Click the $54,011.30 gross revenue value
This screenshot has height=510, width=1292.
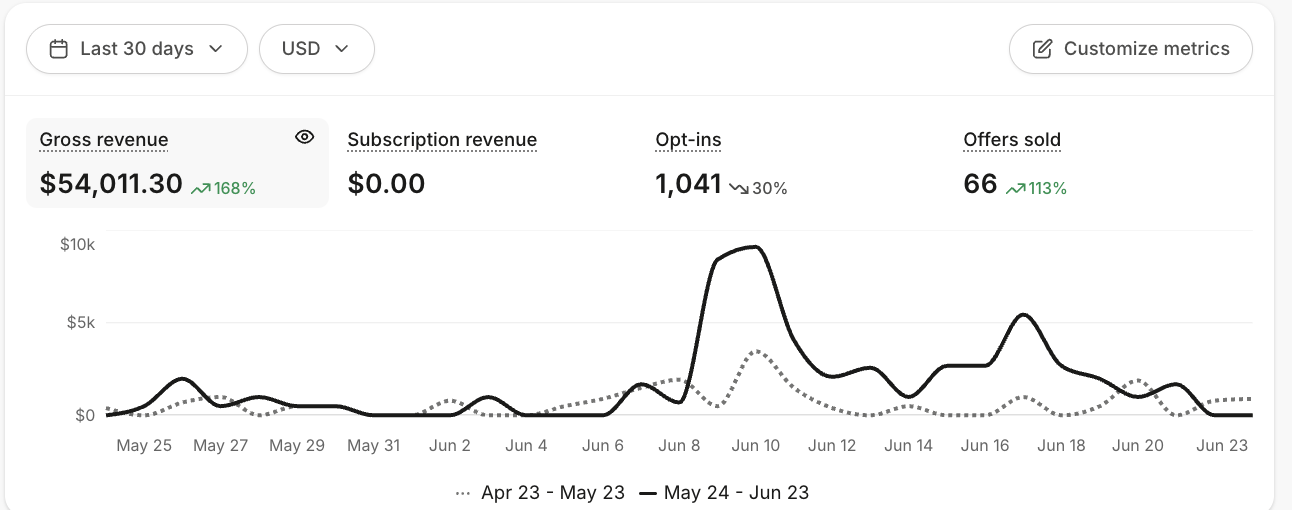pyautogui.click(x=111, y=184)
